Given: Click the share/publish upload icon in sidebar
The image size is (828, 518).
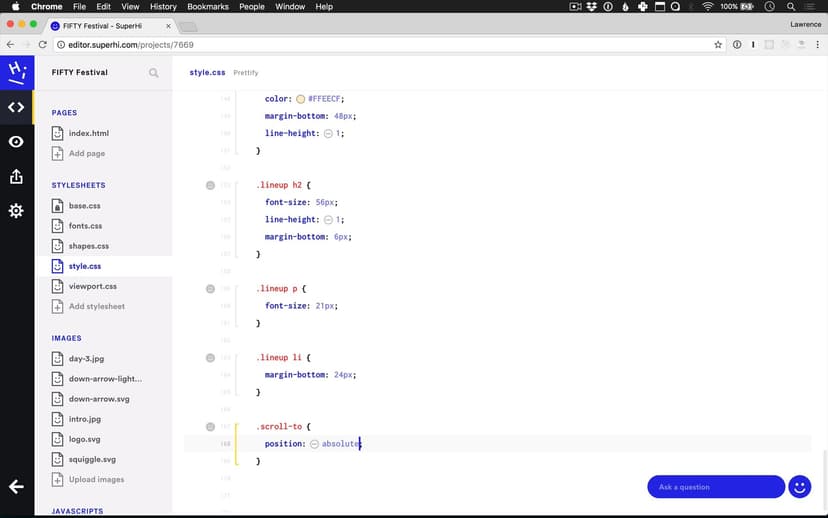Looking at the screenshot, I should coord(16,176).
